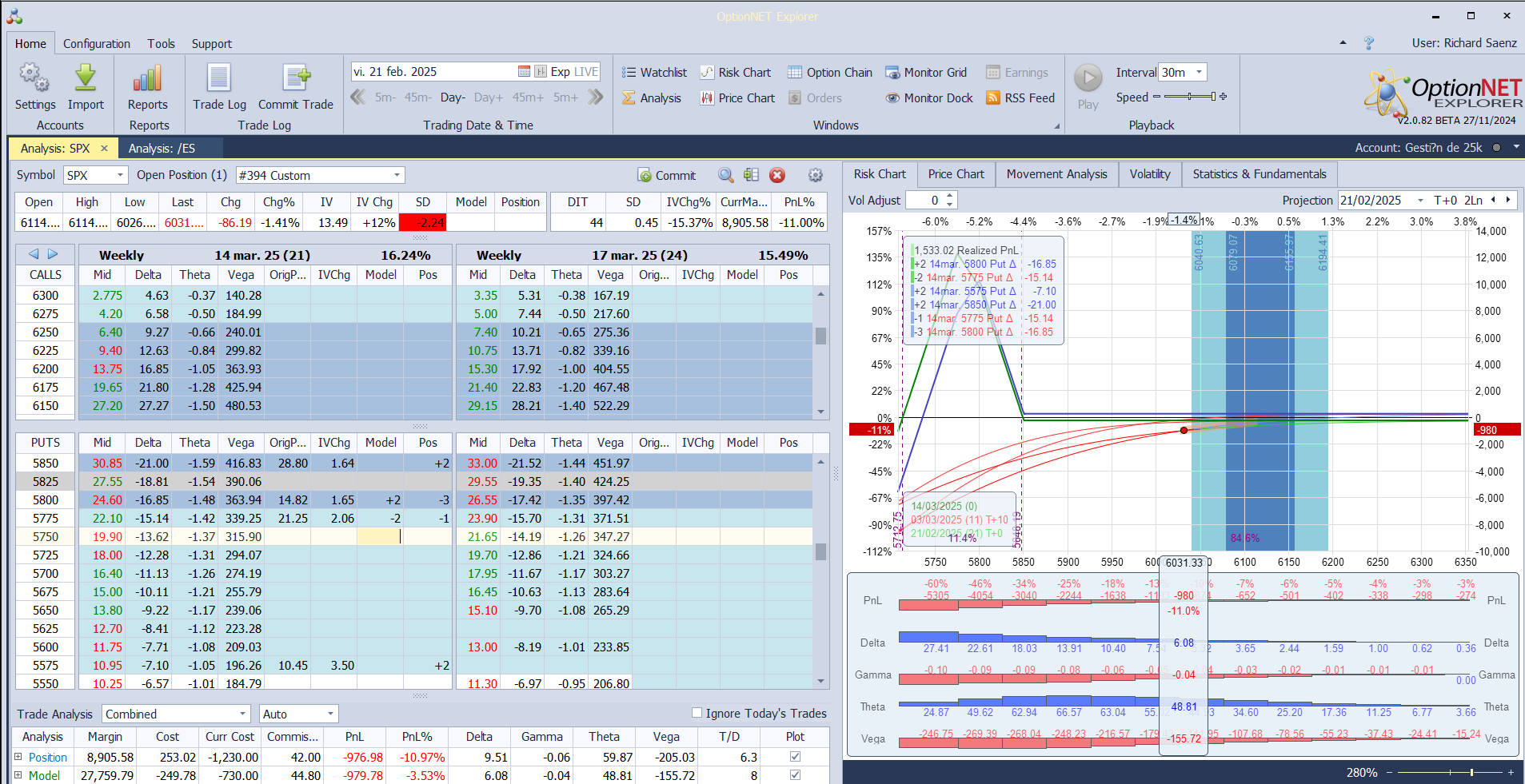Open the RSS Feed window
This screenshot has height=784, width=1525.
pyautogui.click(x=1020, y=98)
